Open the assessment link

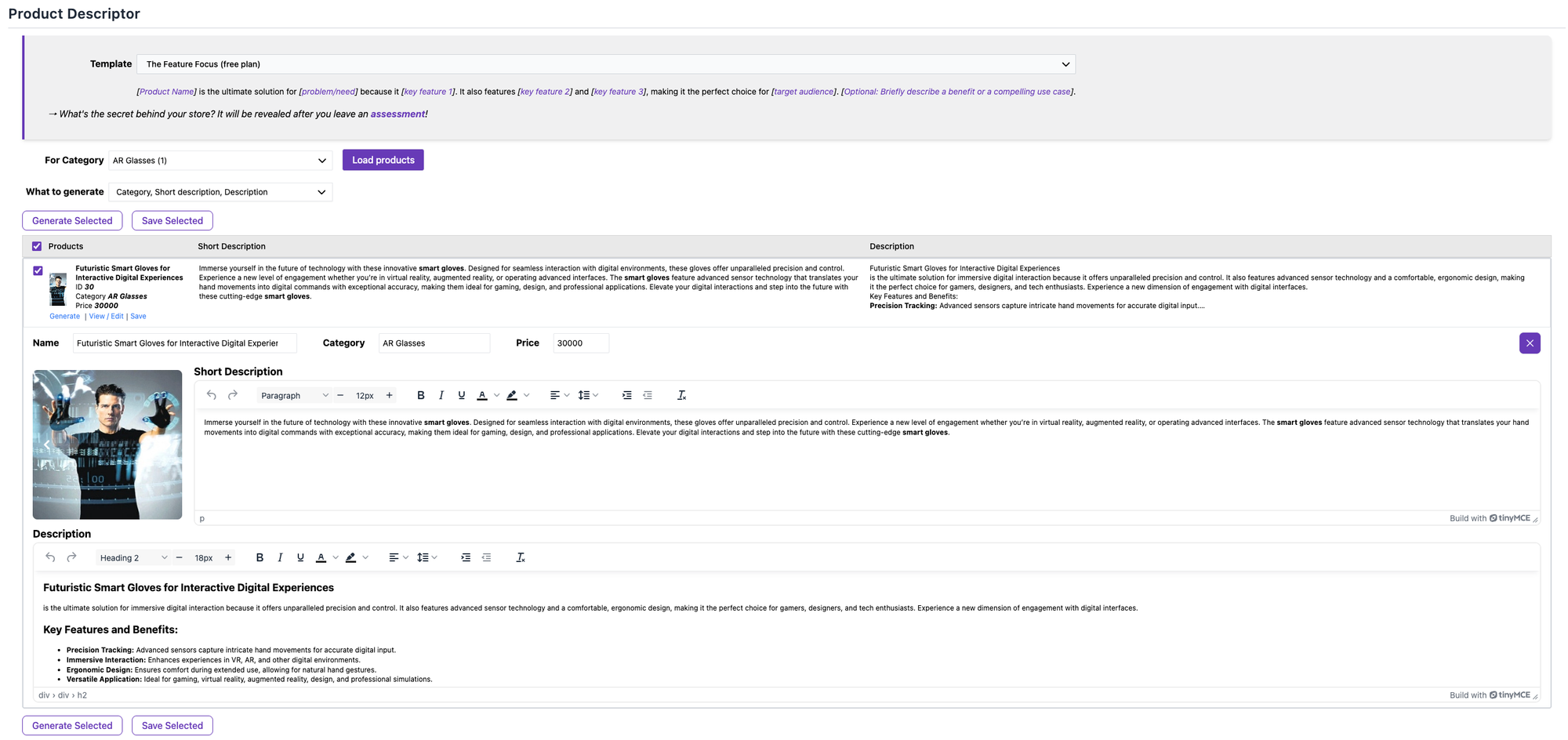397,114
